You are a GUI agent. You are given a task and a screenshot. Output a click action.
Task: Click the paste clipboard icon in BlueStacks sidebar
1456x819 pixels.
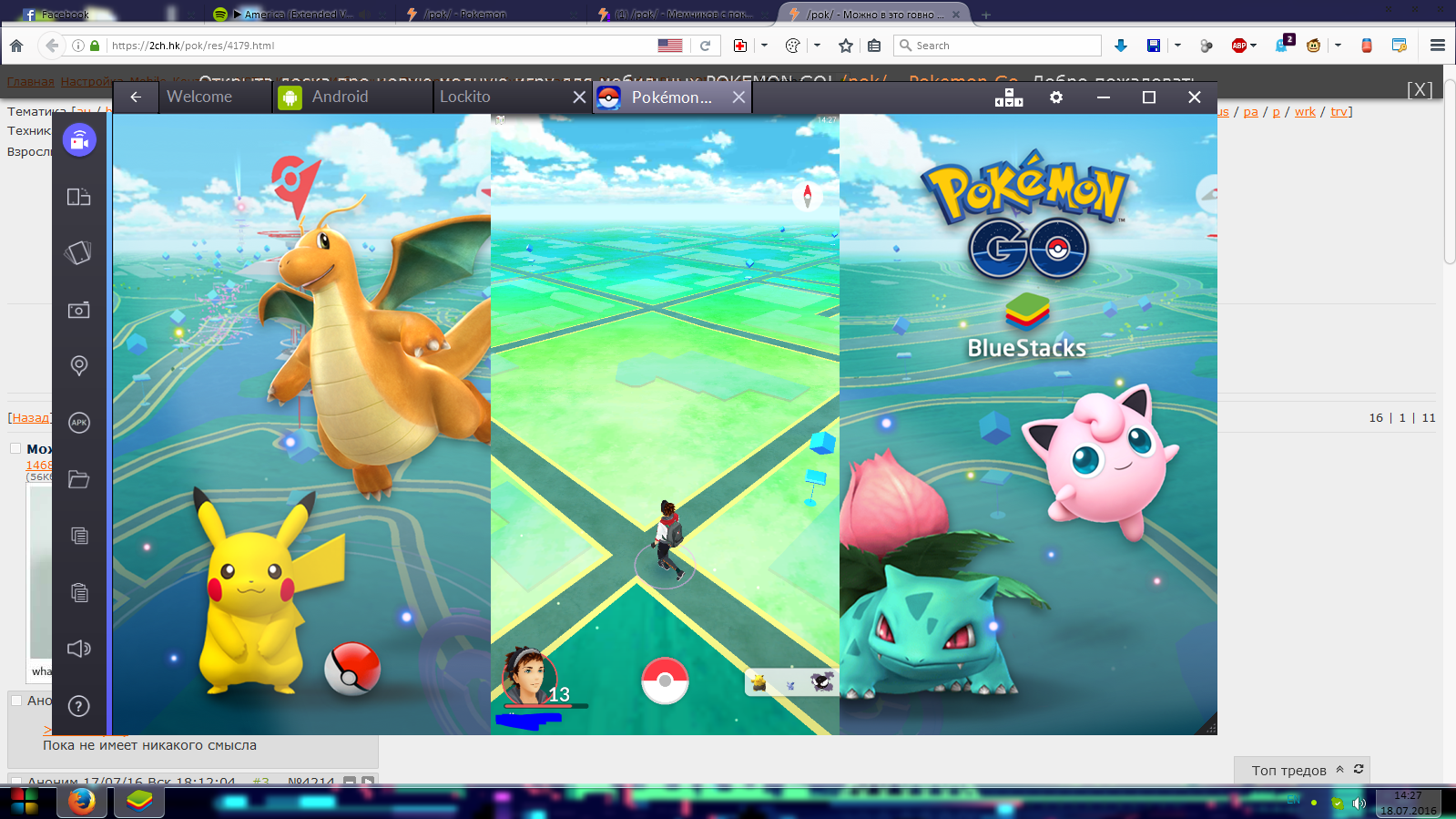[x=79, y=592]
